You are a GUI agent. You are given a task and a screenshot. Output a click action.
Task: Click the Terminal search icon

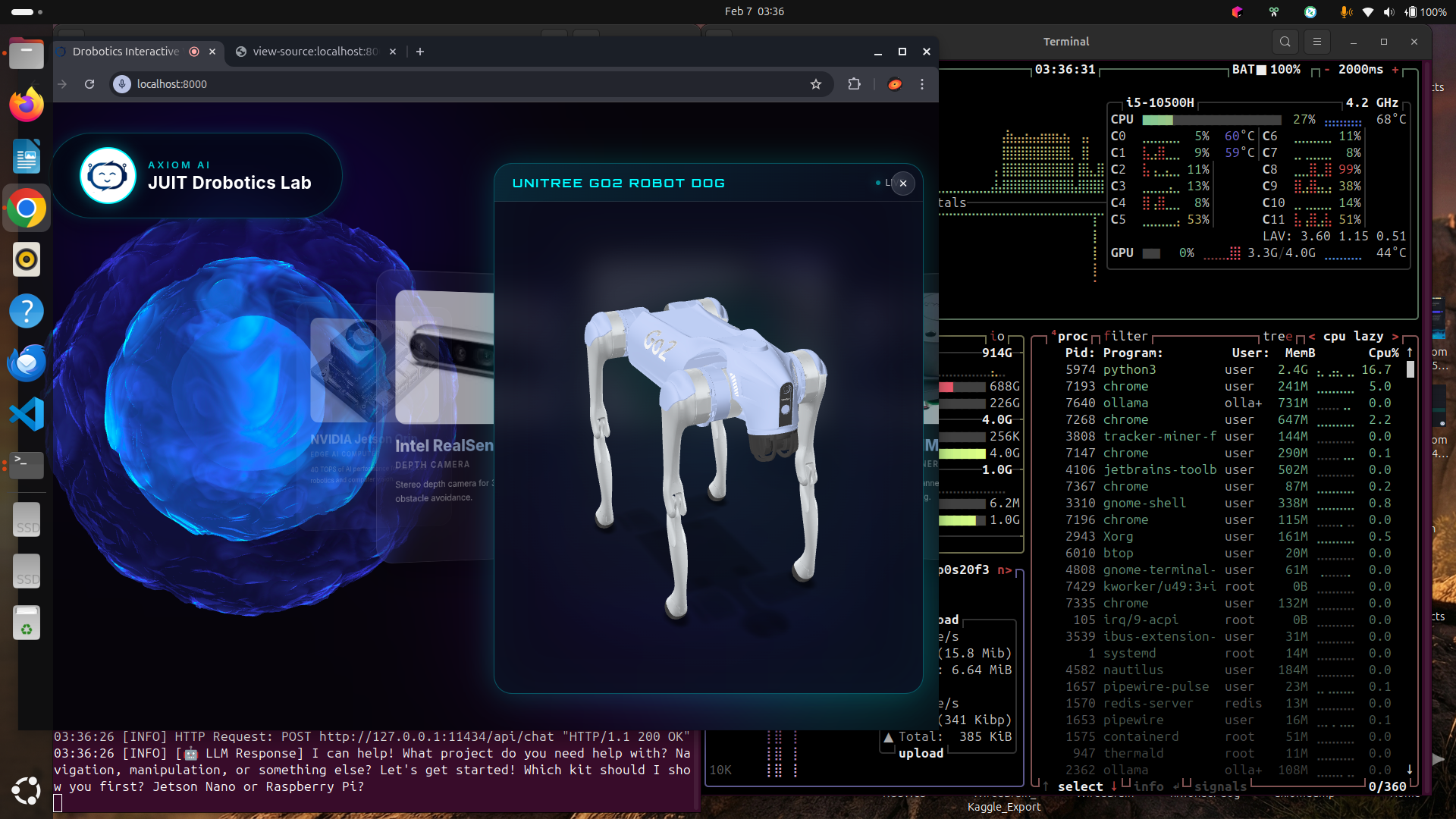pos(1285,42)
